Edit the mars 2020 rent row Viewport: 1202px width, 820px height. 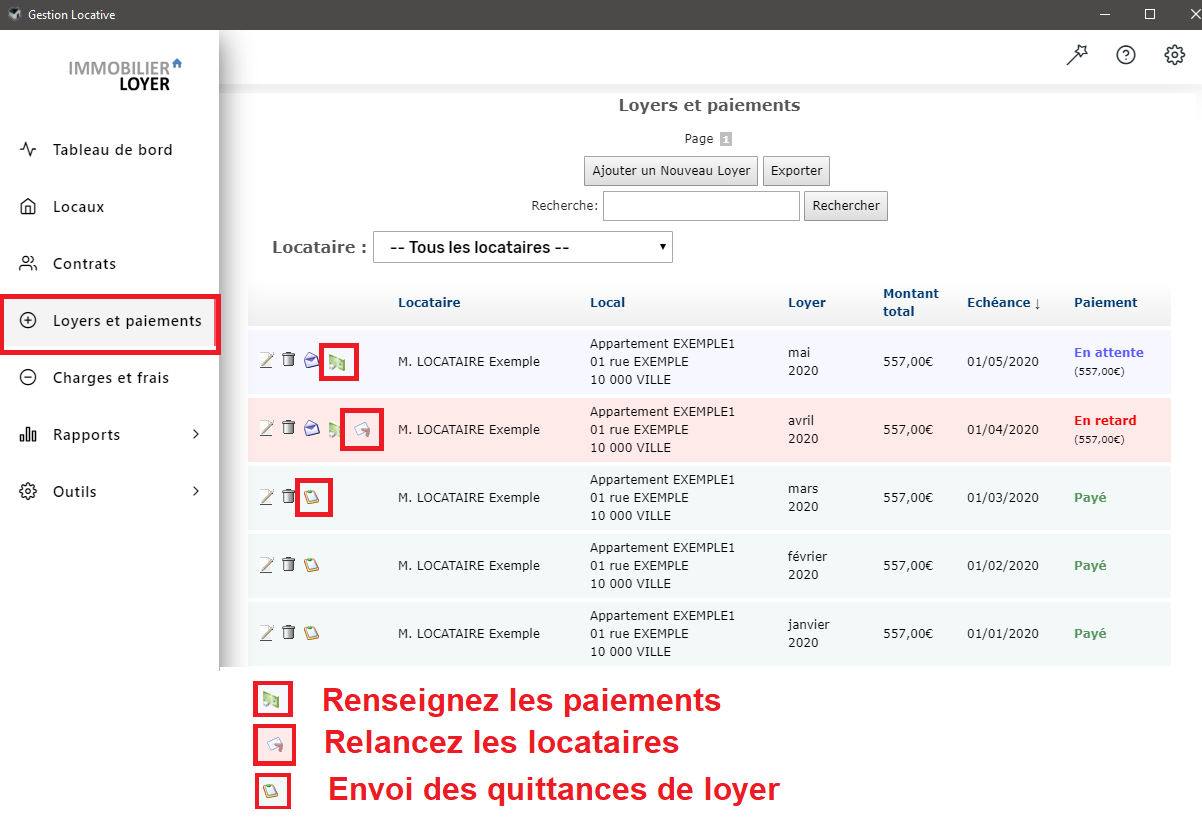click(x=266, y=496)
